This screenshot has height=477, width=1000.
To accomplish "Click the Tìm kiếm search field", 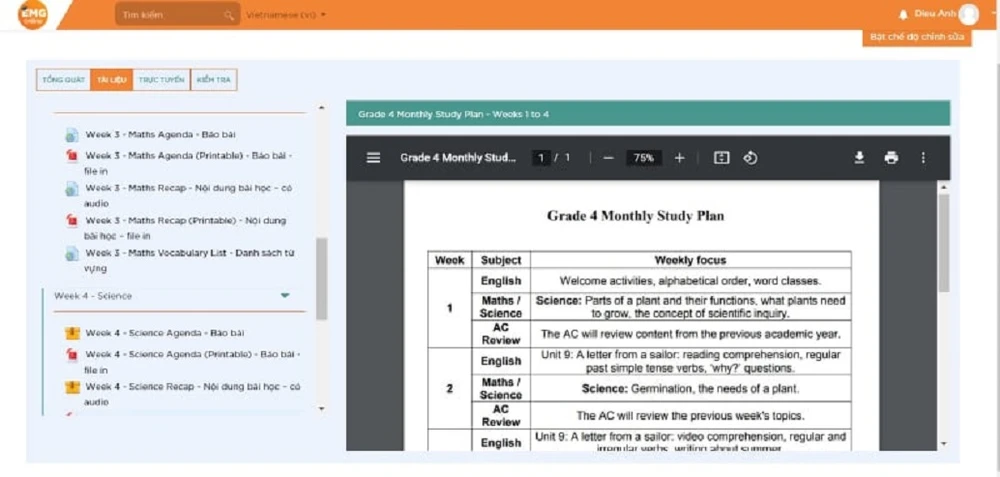I will tap(170, 15).
